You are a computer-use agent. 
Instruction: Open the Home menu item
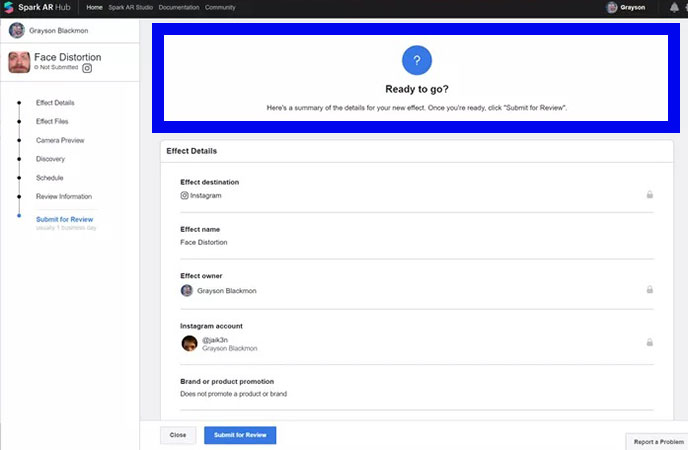pyautogui.click(x=94, y=7)
